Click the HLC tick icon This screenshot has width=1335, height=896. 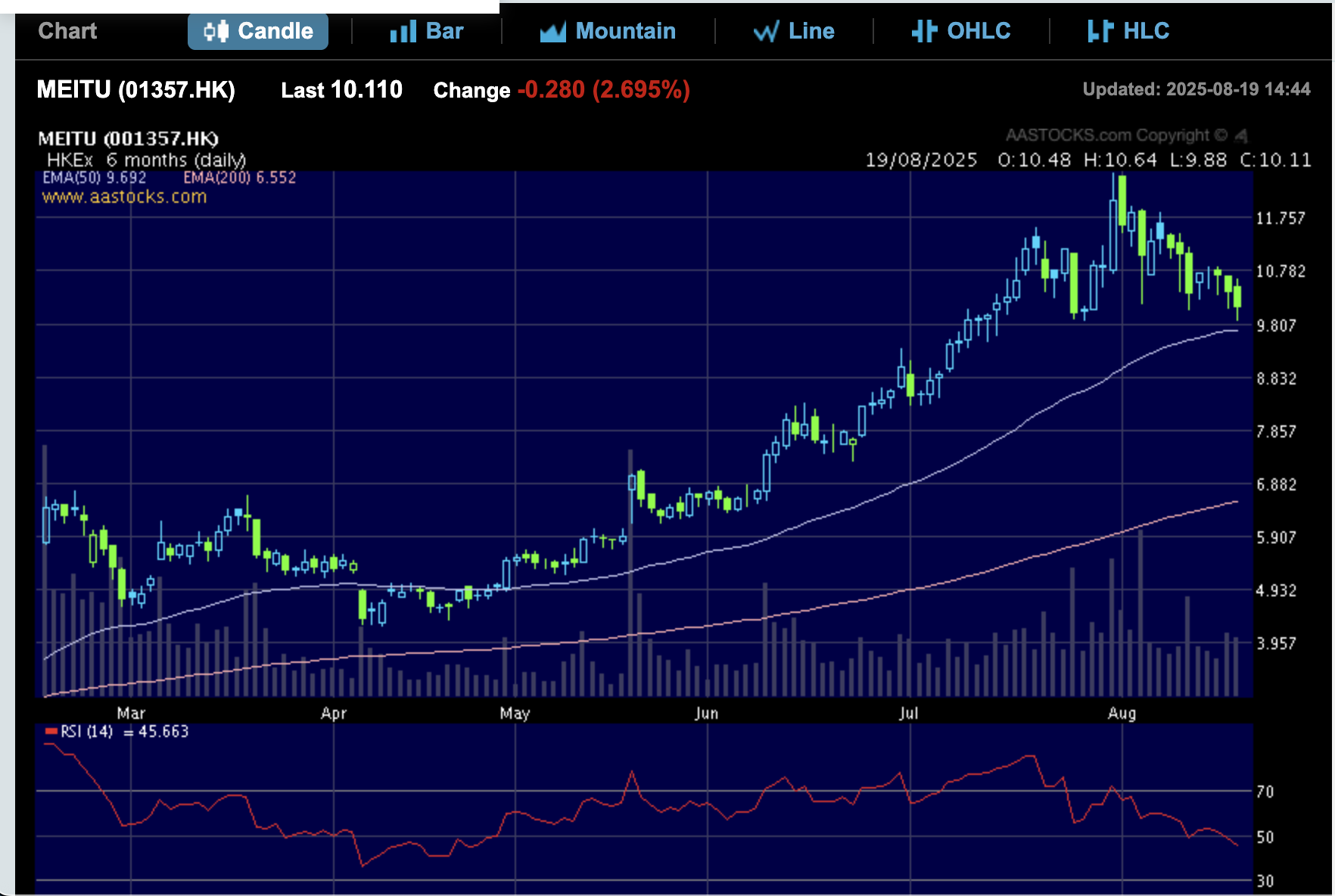1100,31
